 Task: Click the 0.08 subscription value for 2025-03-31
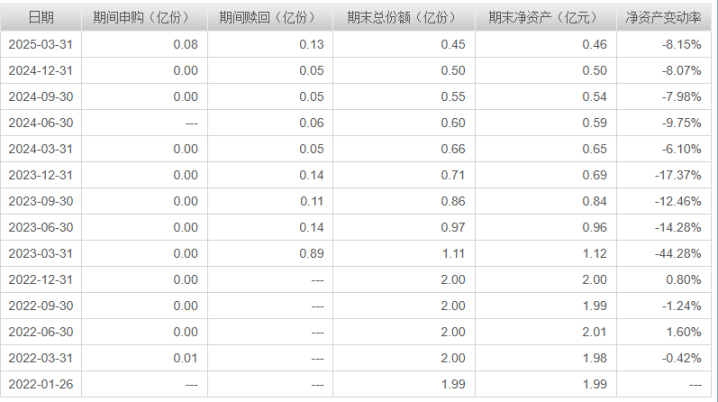pyautogui.click(x=144, y=44)
